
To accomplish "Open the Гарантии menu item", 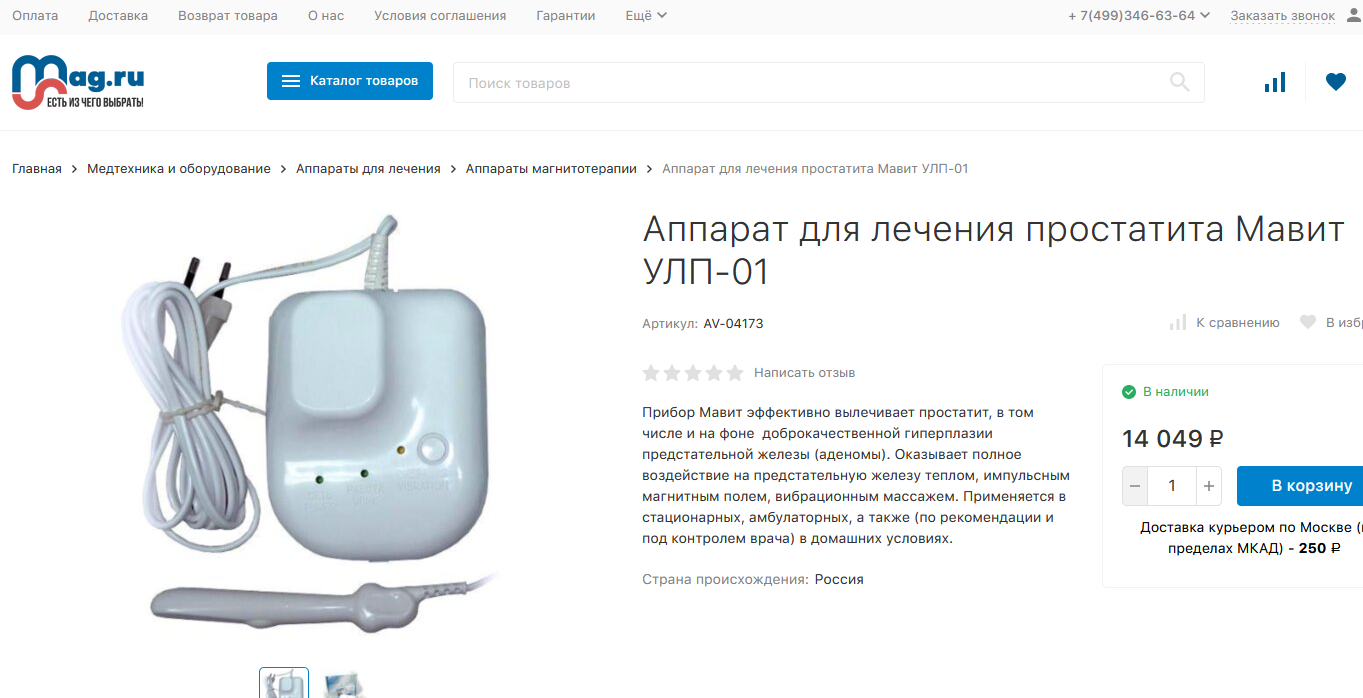I will pos(566,15).
